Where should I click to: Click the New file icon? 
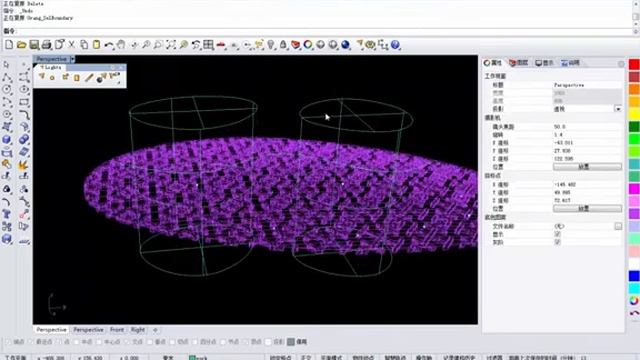tap(9, 44)
